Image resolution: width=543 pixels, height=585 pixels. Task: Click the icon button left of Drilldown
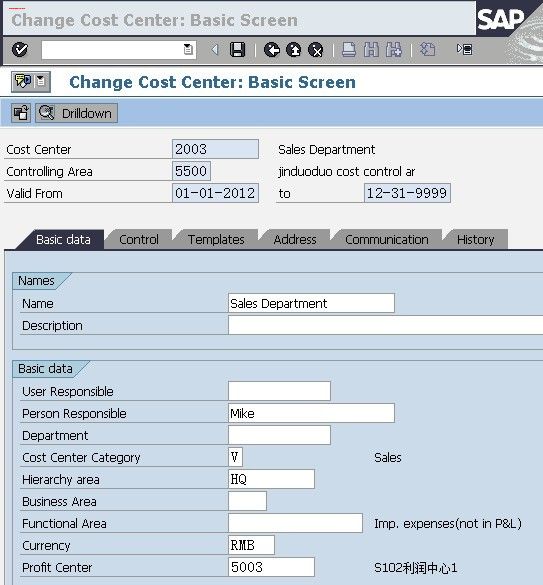tap(21, 113)
